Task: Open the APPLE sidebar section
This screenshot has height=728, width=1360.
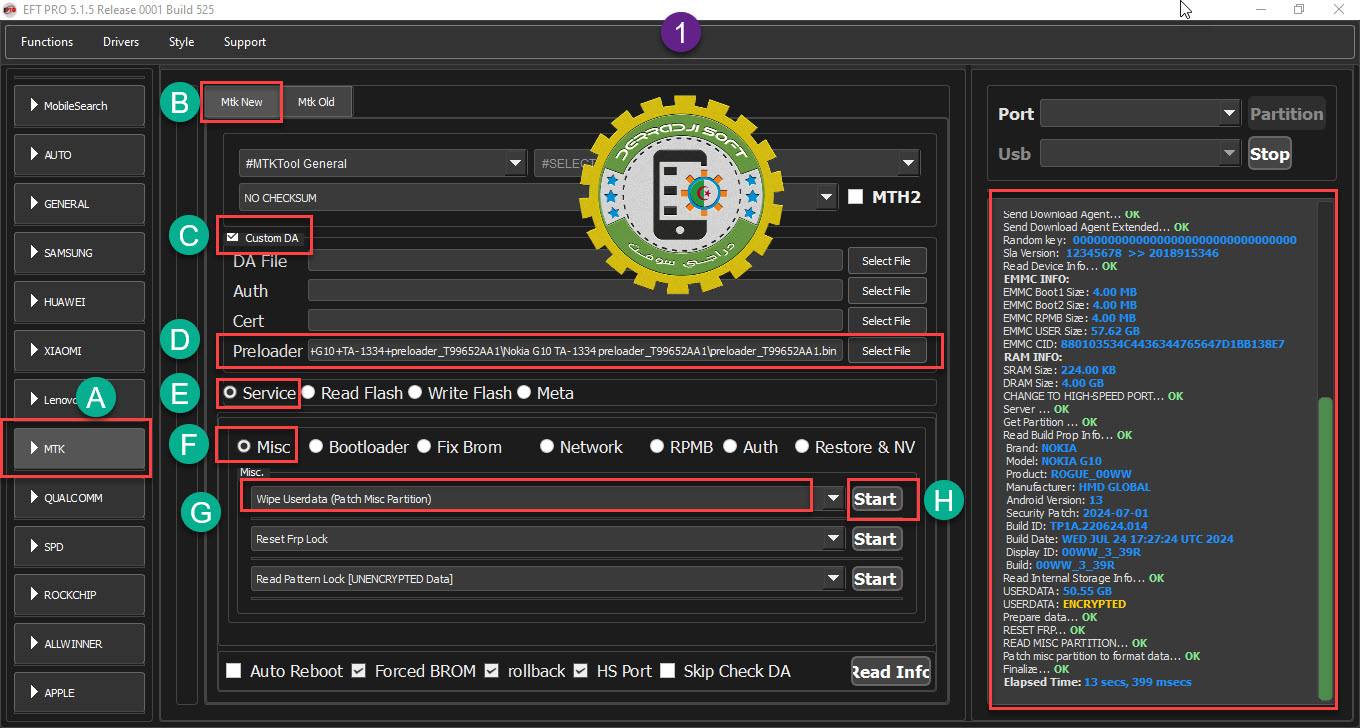Action: 79,693
